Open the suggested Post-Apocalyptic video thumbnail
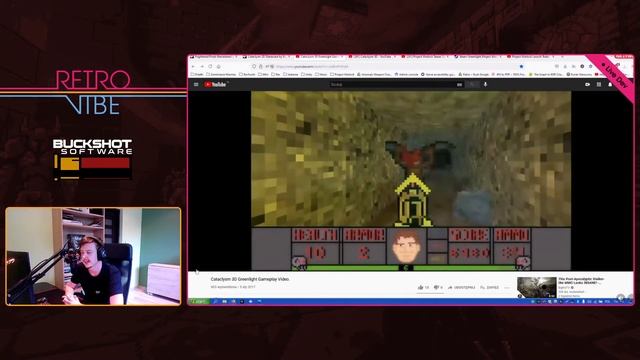The image size is (640, 360). (536, 287)
